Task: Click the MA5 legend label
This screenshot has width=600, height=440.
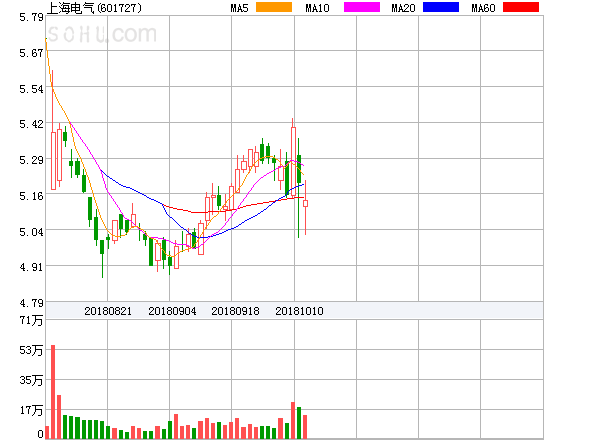Action: pos(239,8)
